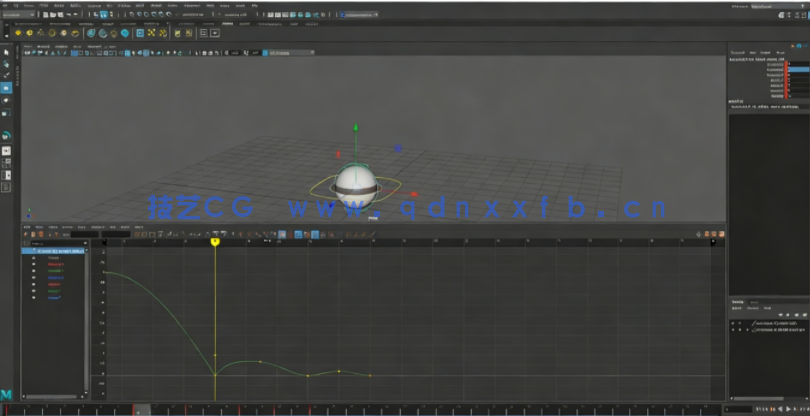Select the striped sphere in the viewport

click(x=354, y=182)
